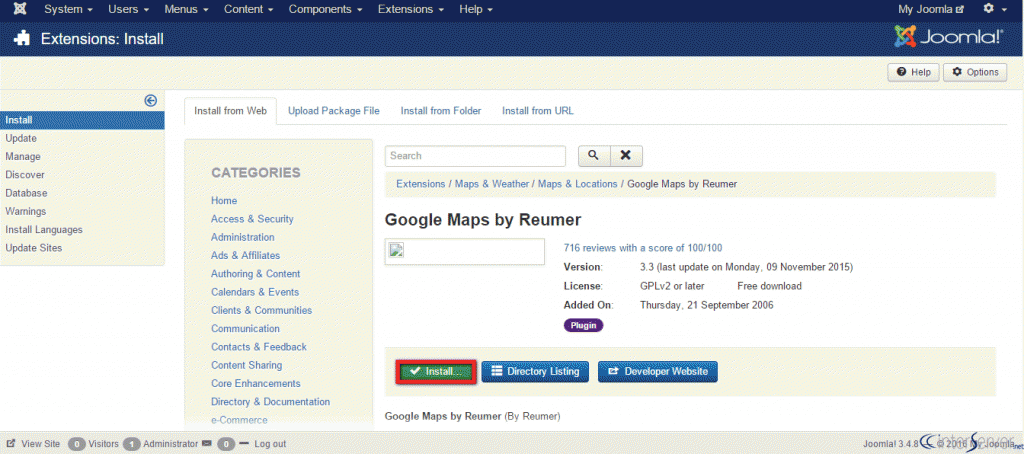The image size is (1024, 454).
Task: Select Authoring & Content category
Action: coord(255,274)
